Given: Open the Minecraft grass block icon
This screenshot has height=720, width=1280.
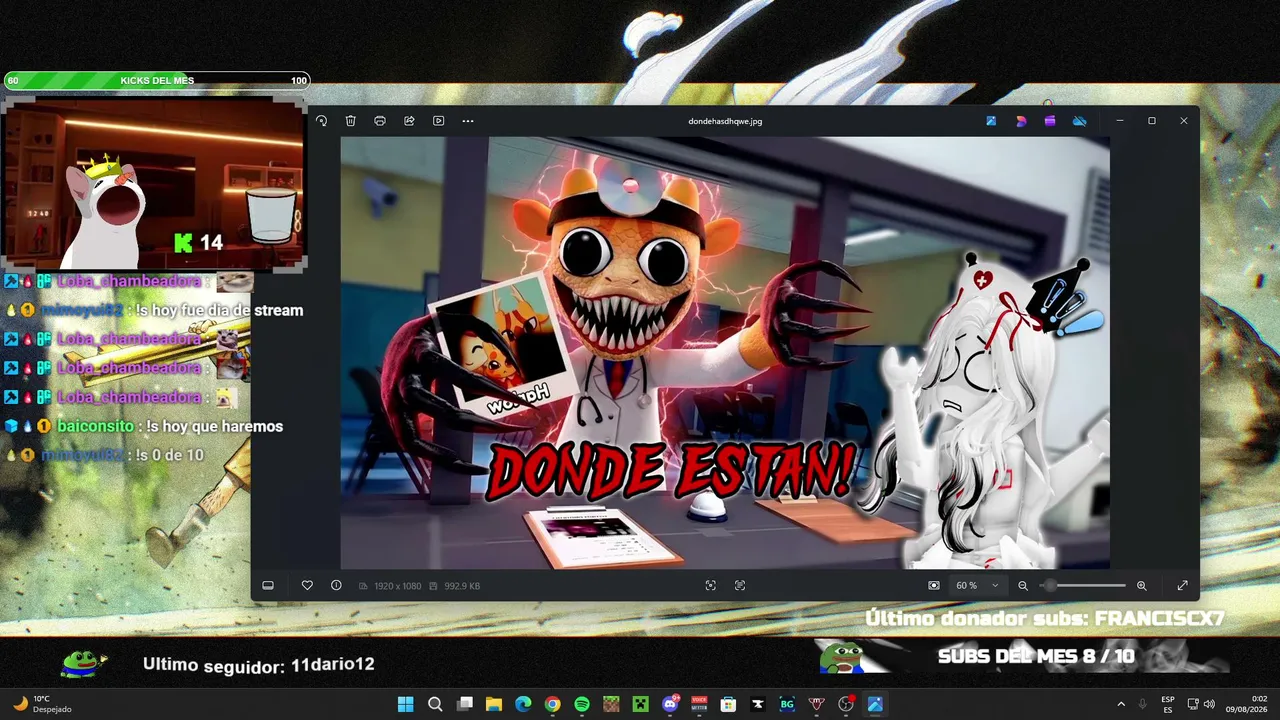Looking at the screenshot, I should pos(611,704).
